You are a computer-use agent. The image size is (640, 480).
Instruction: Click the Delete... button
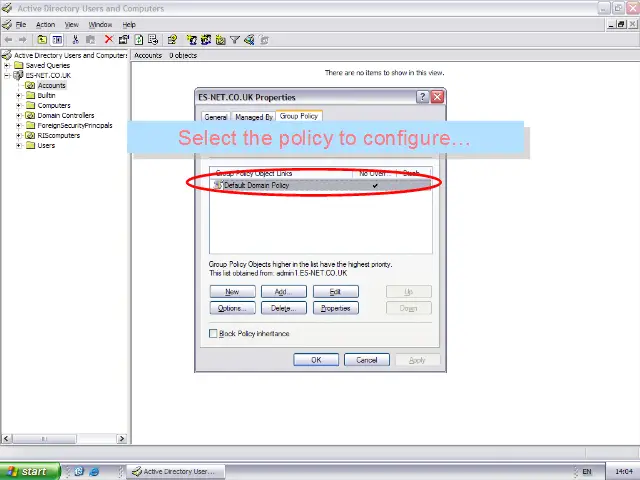point(284,308)
